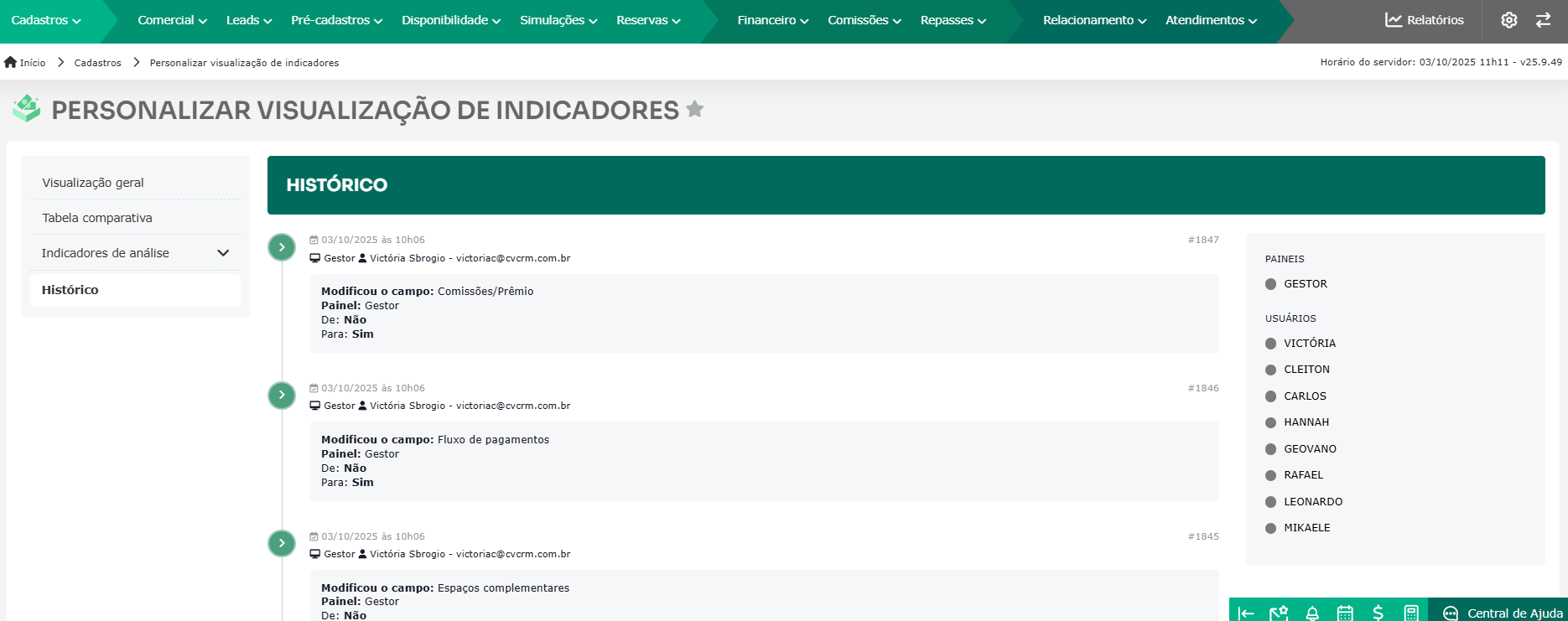Open the Atendimentos top menu

click(x=1211, y=20)
